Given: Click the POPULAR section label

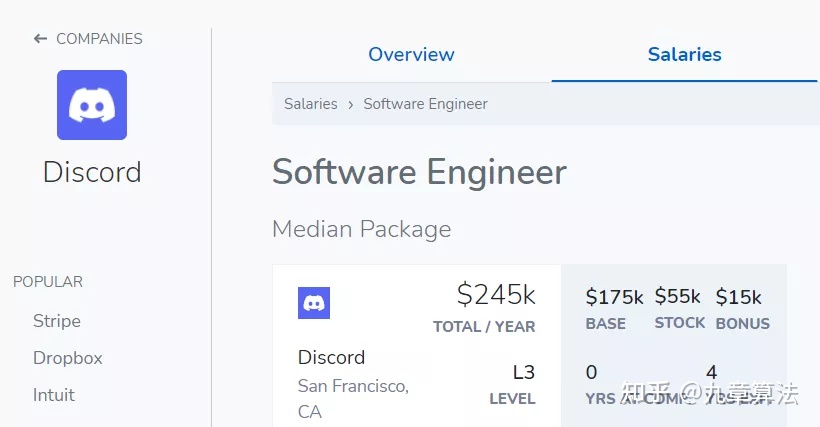Looking at the screenshot, I should [48, 282].
